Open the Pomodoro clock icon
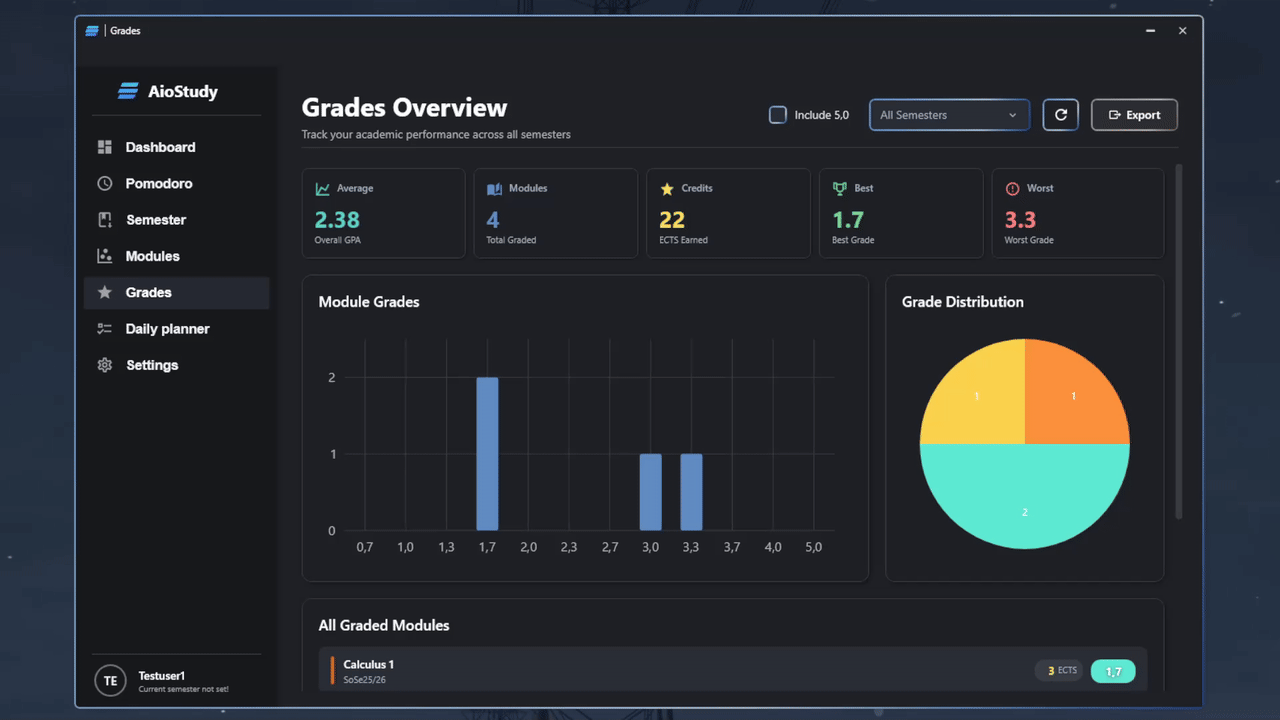The width and height of the screenshot is (1280, 720). coord(104,183)
